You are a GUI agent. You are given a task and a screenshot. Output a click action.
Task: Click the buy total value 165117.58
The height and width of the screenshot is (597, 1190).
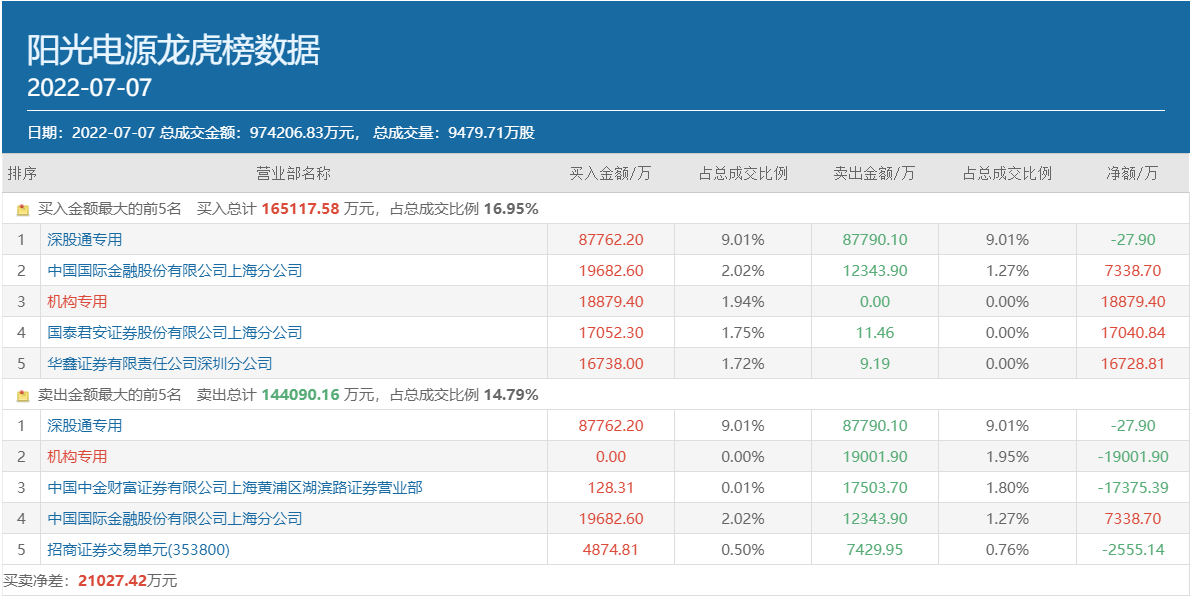tap(300, 209)
